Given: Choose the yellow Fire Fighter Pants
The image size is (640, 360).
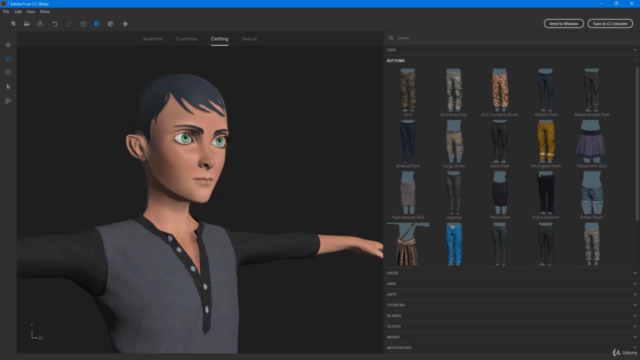Looking at the screenshot, I should pos(546,142).
